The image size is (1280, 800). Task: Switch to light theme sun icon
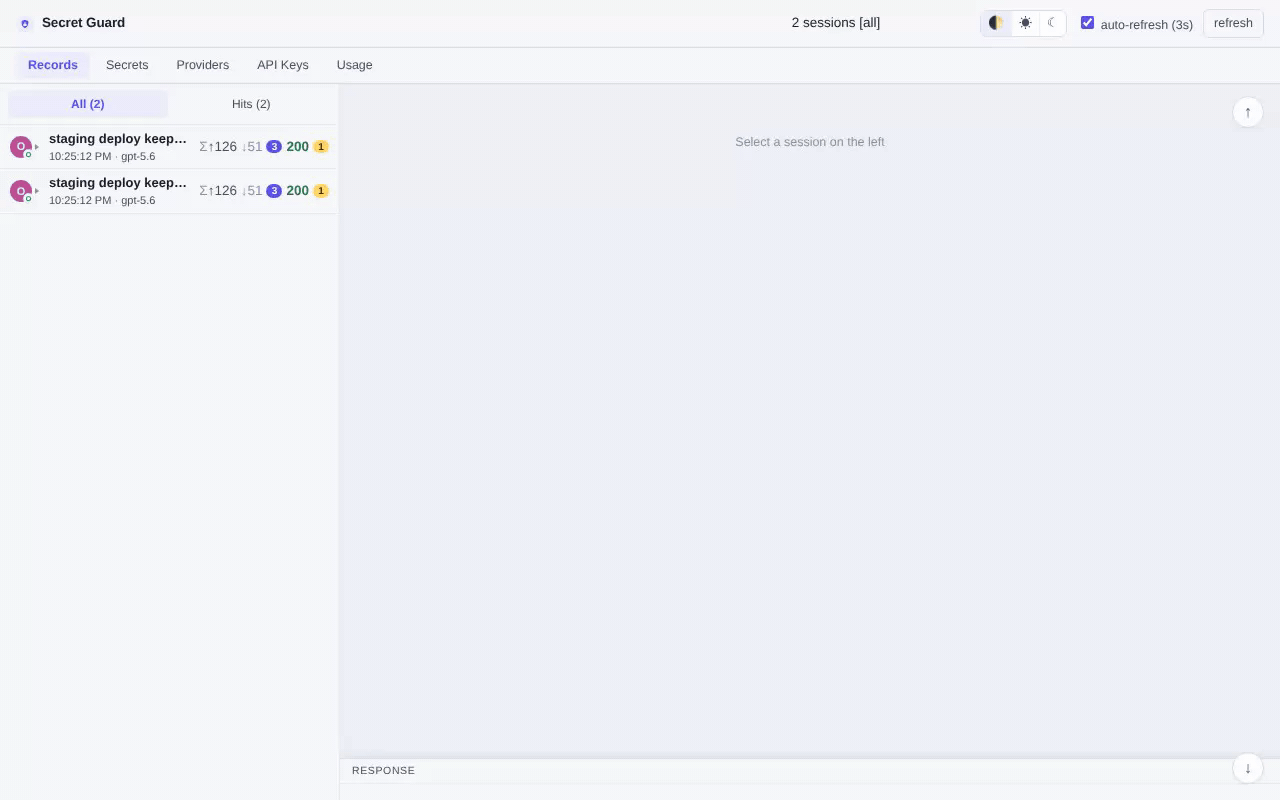point(1025,23)
